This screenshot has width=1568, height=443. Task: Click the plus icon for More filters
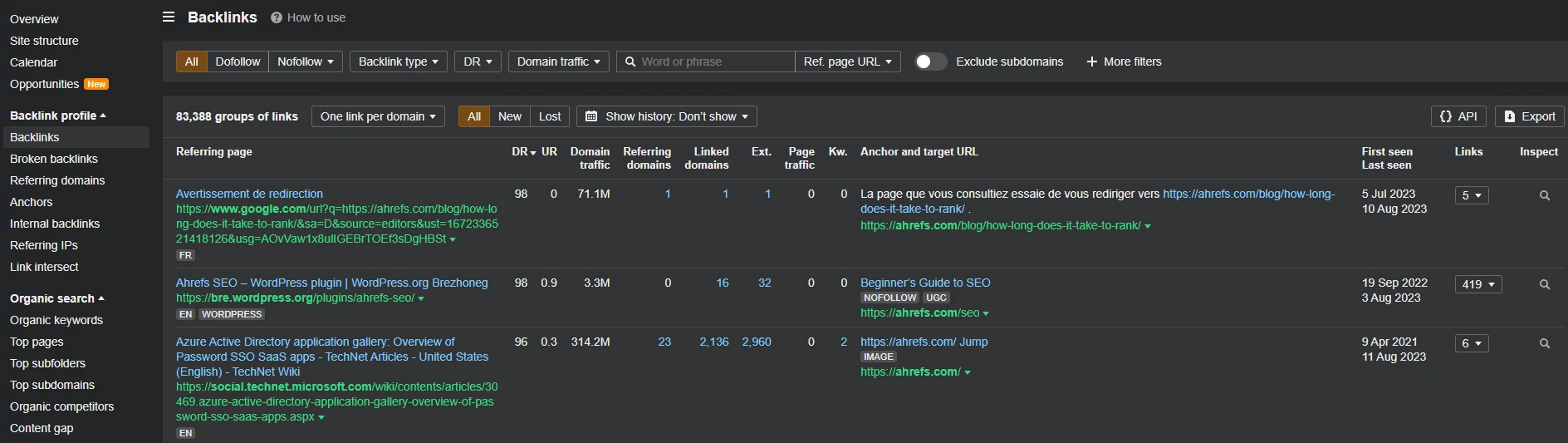tap(1092, 62)
